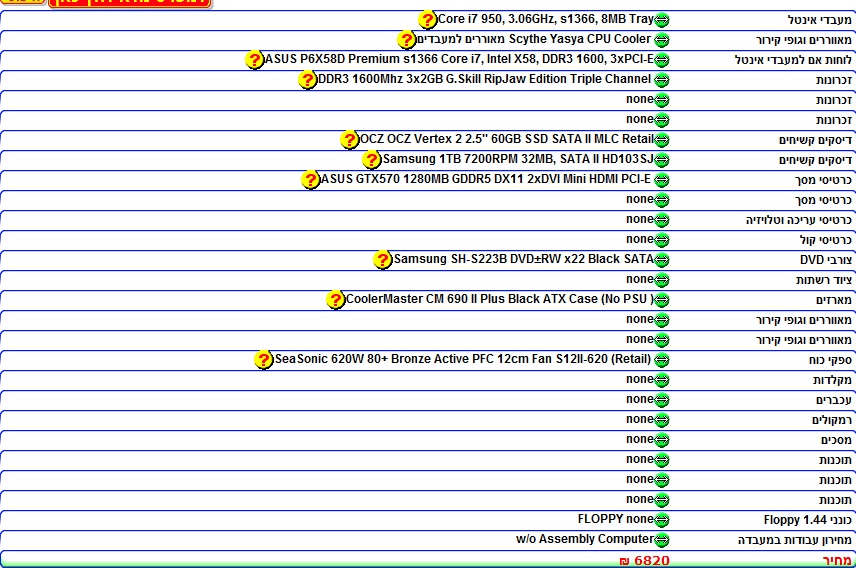Select the CoolerMaster CM 690 II Plus item

[499, 299]
